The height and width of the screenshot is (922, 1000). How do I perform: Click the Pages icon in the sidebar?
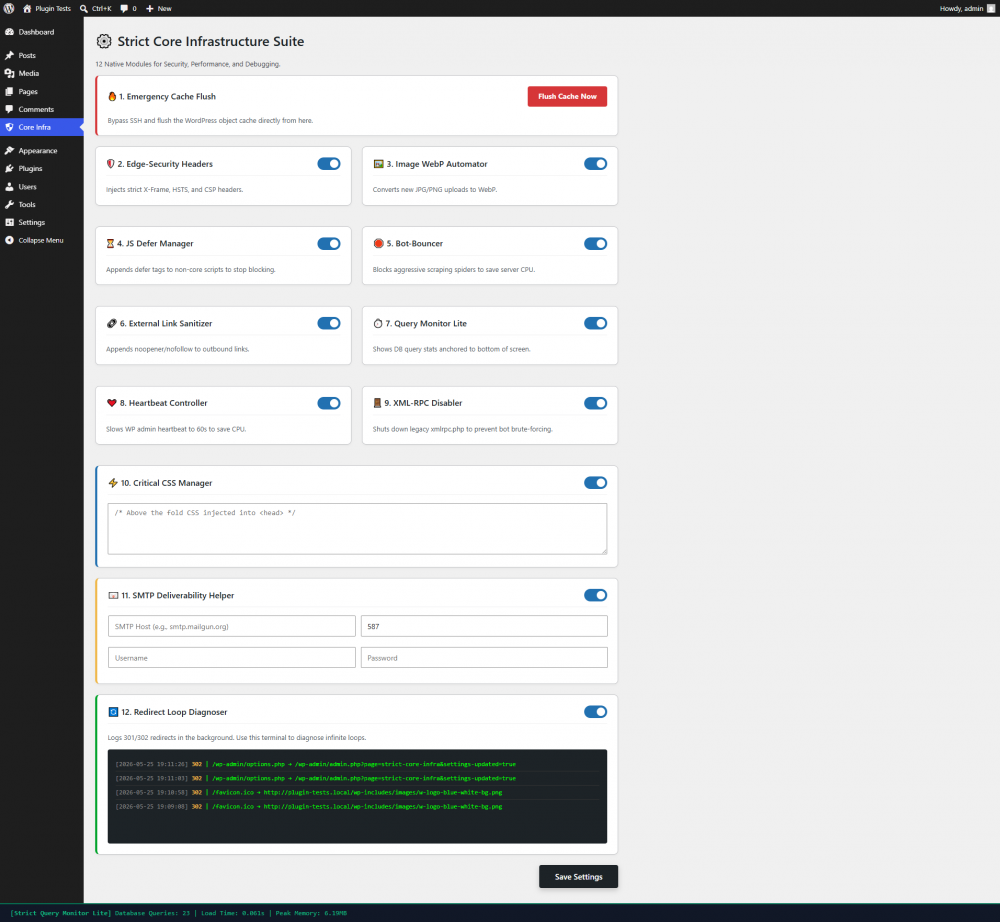[x=10, y=91]
